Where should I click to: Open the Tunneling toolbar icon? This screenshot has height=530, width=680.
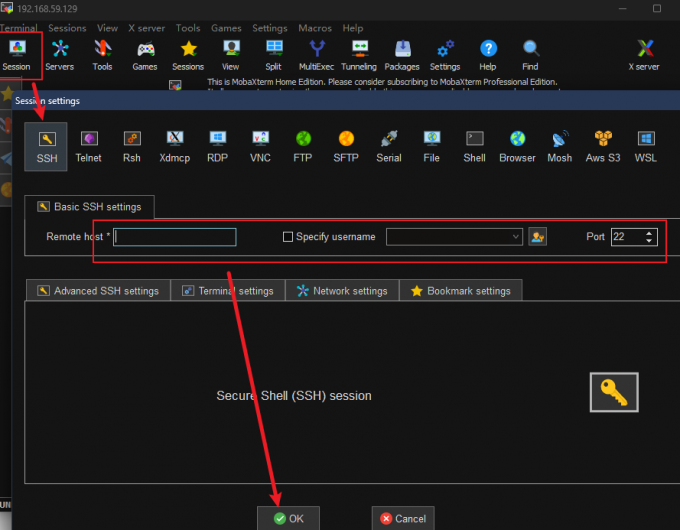[x=359, y=55]
